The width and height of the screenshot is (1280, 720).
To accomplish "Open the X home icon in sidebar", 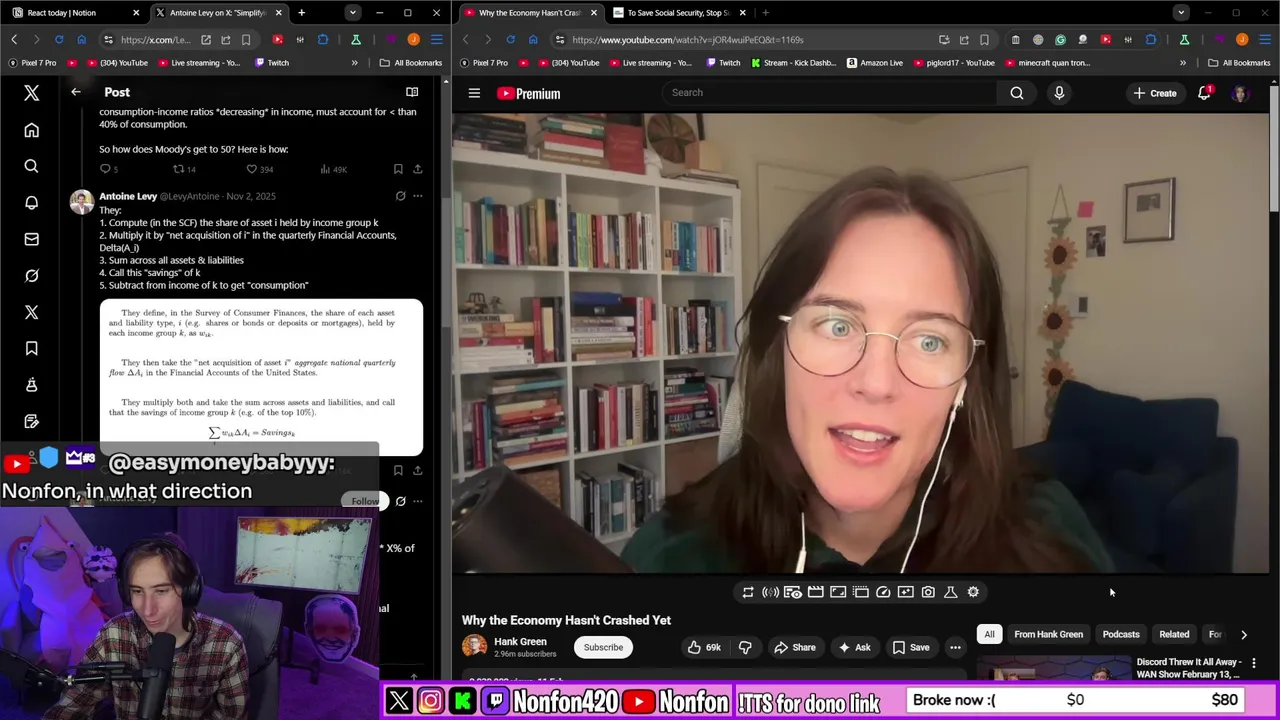I will [31, 130].
